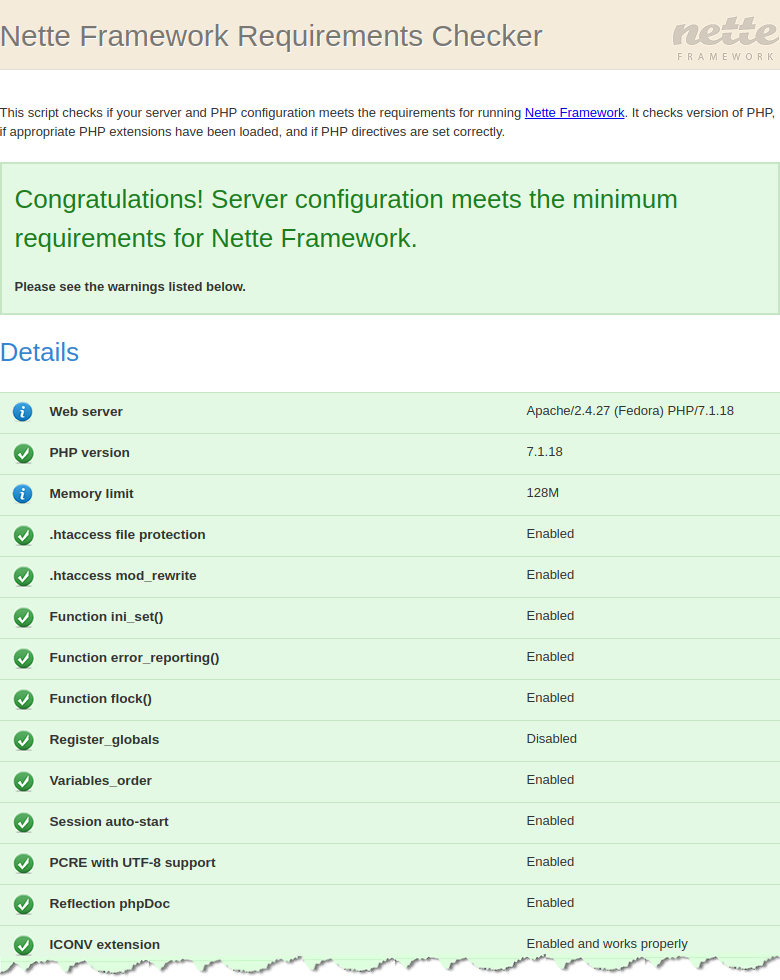Click 'Enabled' in the Function error_reporting() row

click(x=550, y=656)
